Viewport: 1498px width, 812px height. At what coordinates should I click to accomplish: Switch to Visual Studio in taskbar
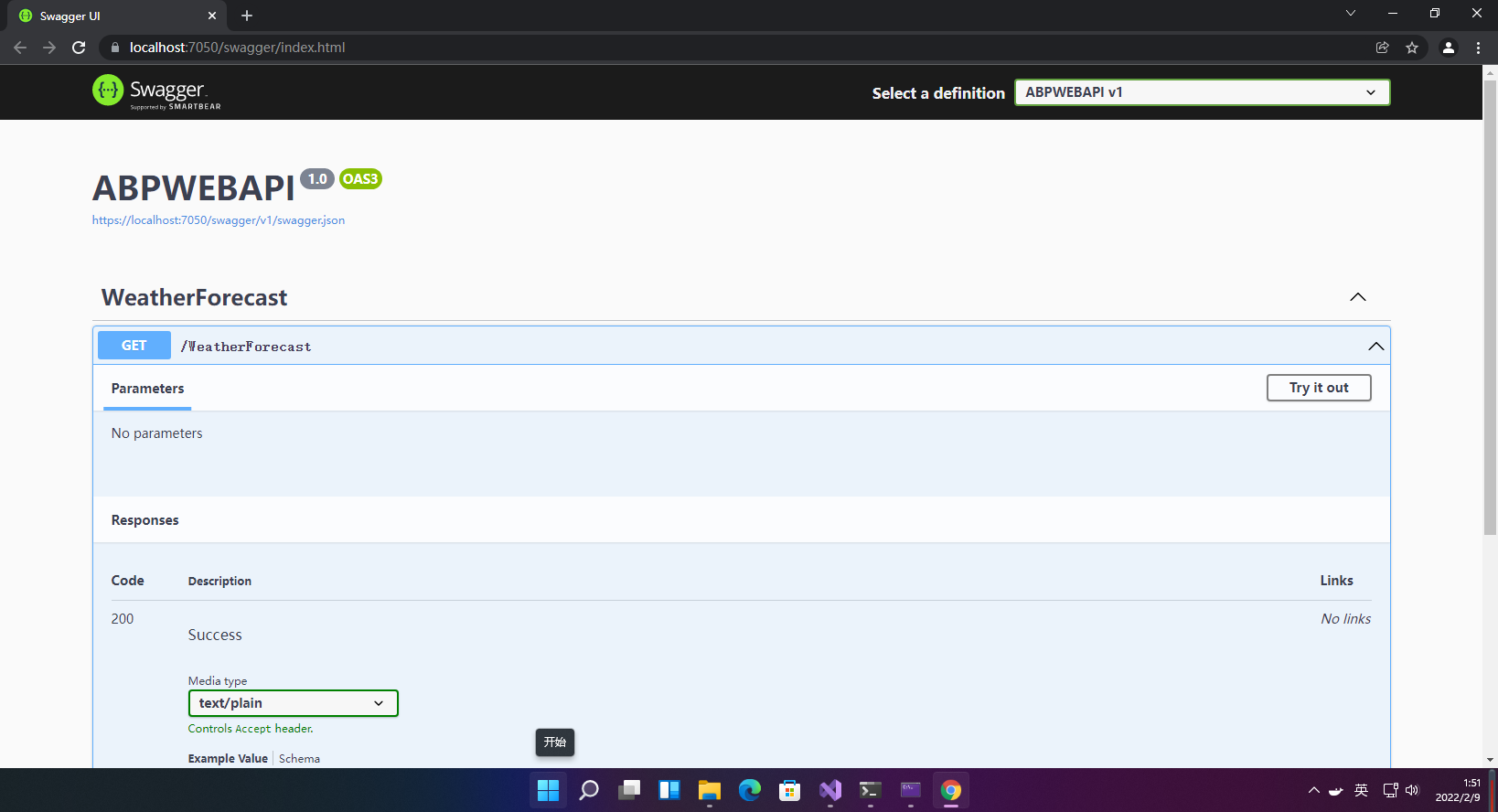click(830, 790)
